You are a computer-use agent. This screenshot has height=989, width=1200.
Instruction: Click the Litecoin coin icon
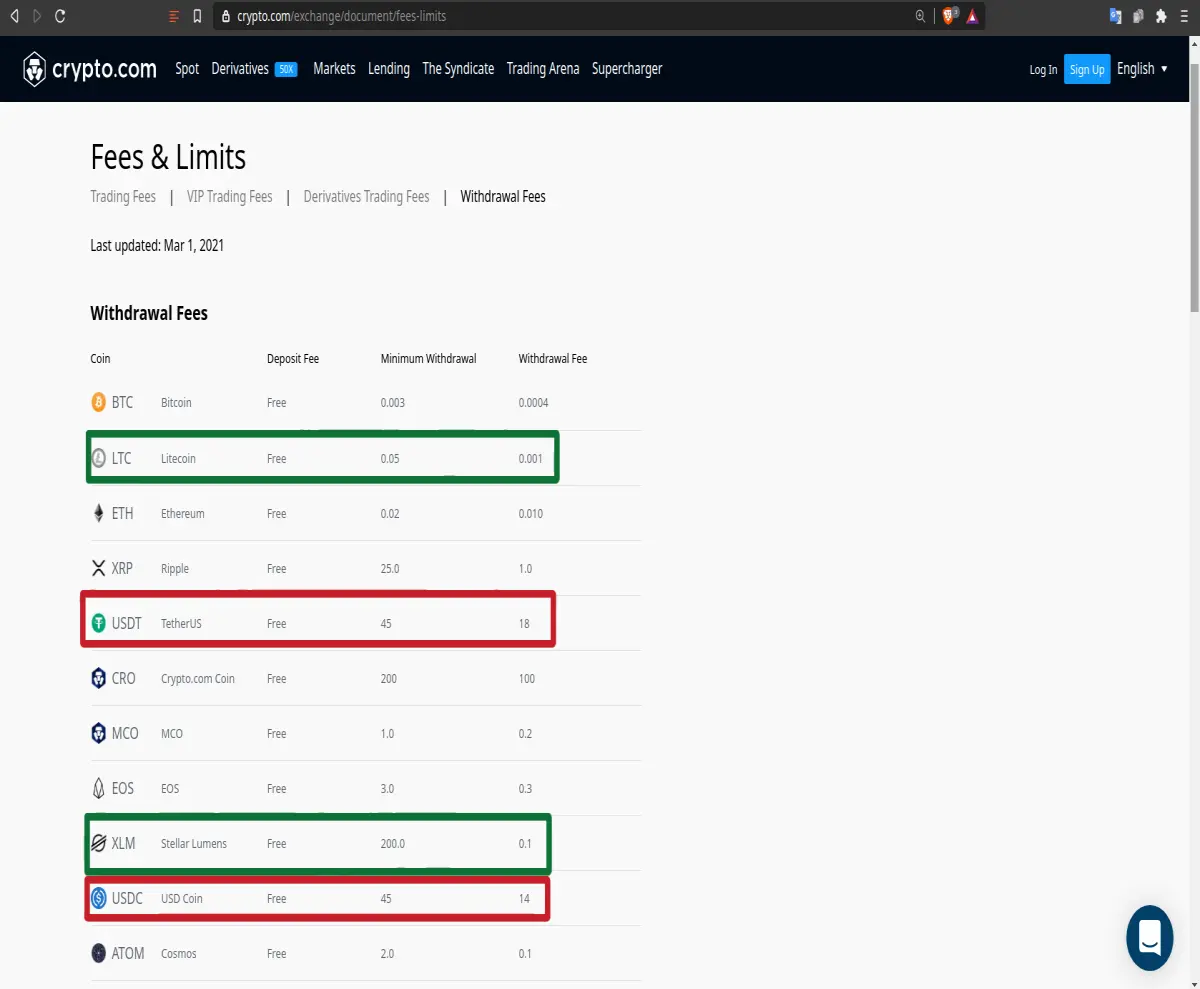pos(98,458)
